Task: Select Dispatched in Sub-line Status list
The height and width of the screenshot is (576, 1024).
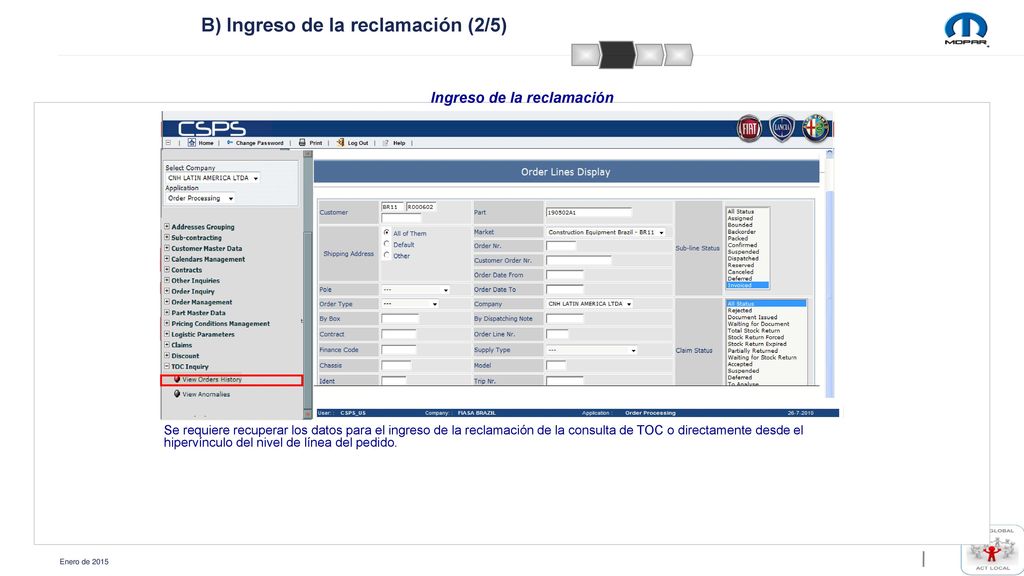Action: click(x=743, y=259)
